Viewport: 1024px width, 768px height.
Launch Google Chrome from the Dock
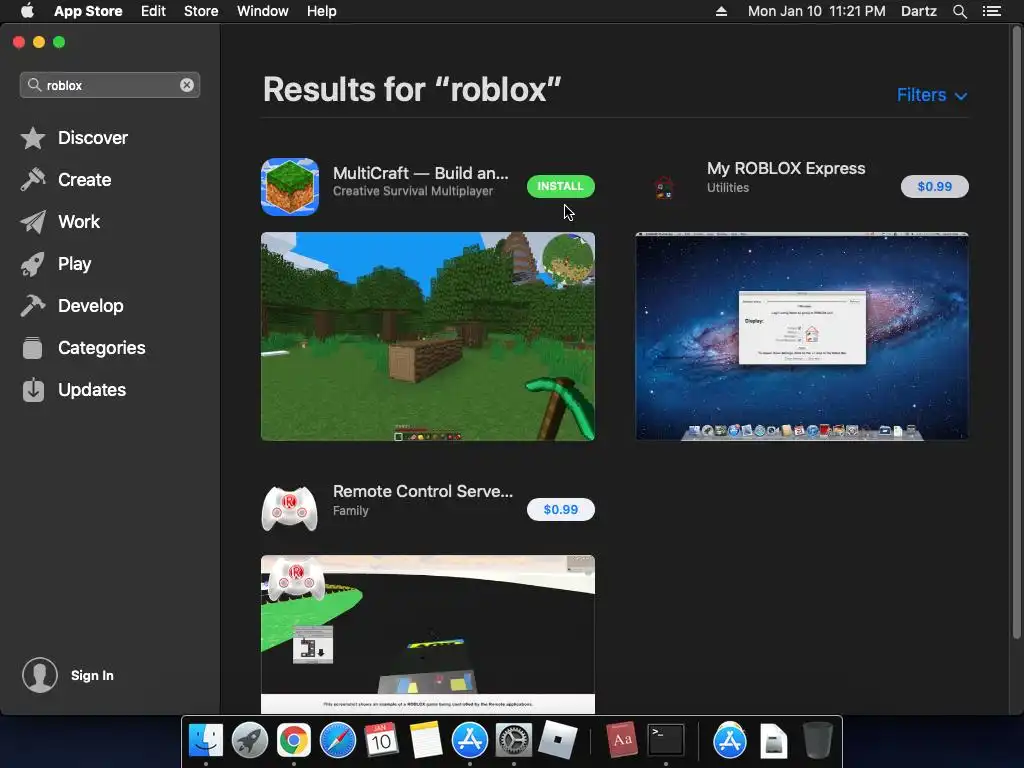294,741
